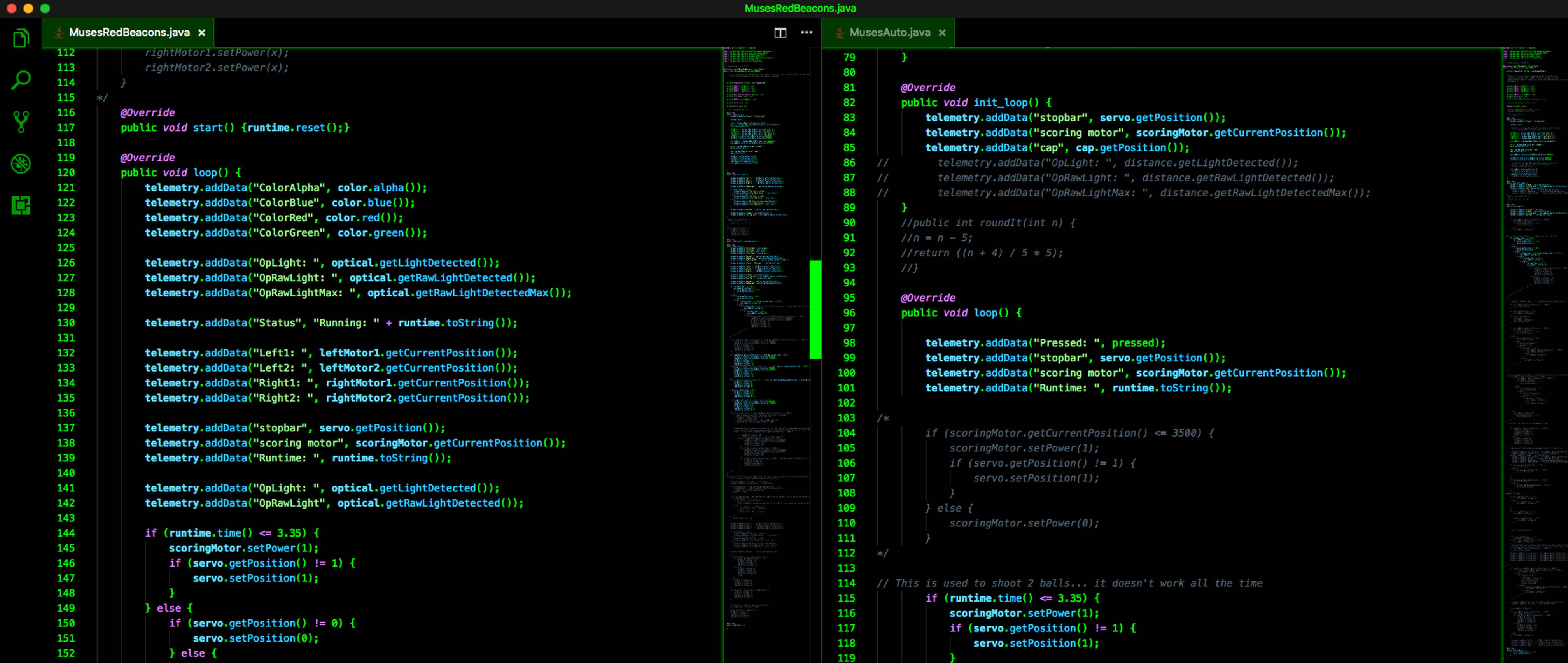Click the Java file icon on MusesRedBeacons tab
Screen dimensions: 1568x663
59,32
